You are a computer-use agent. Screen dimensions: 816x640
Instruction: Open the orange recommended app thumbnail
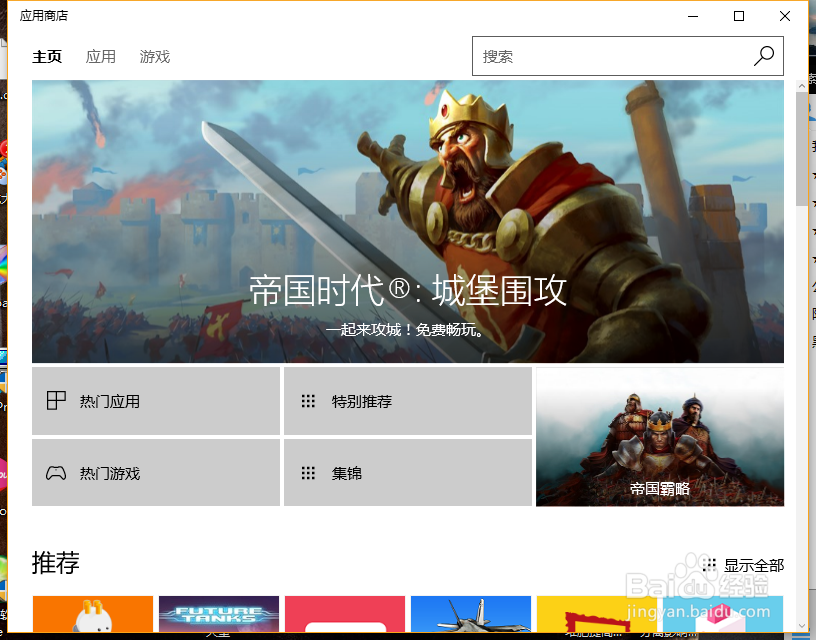click(x=93, y=614)
